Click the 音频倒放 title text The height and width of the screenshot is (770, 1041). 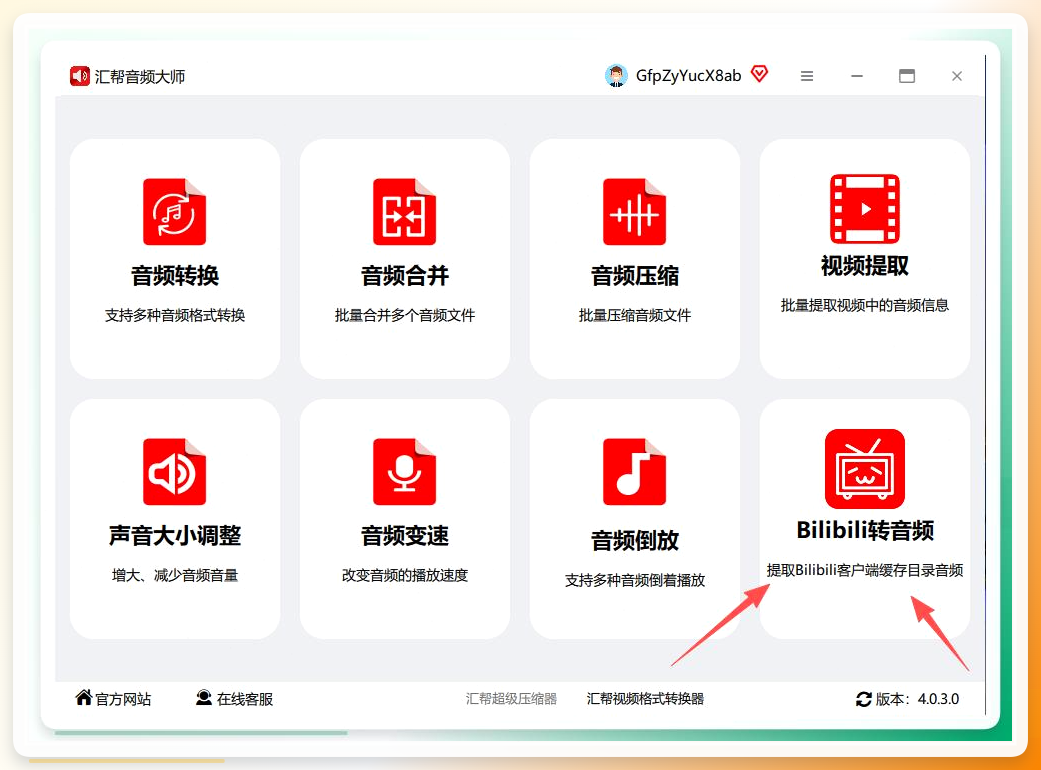[635, 541]
